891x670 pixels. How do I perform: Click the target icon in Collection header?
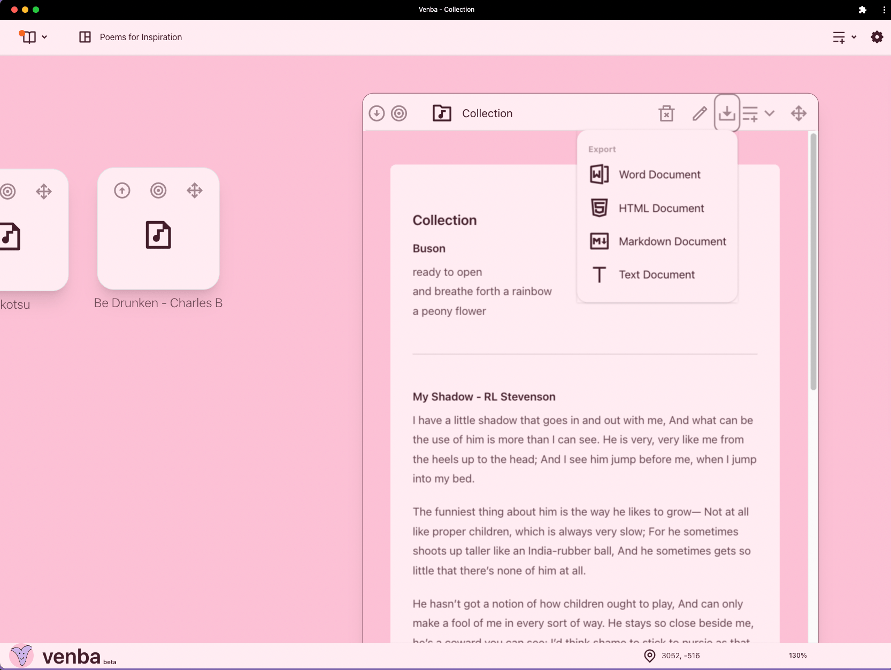click(399, 113)
